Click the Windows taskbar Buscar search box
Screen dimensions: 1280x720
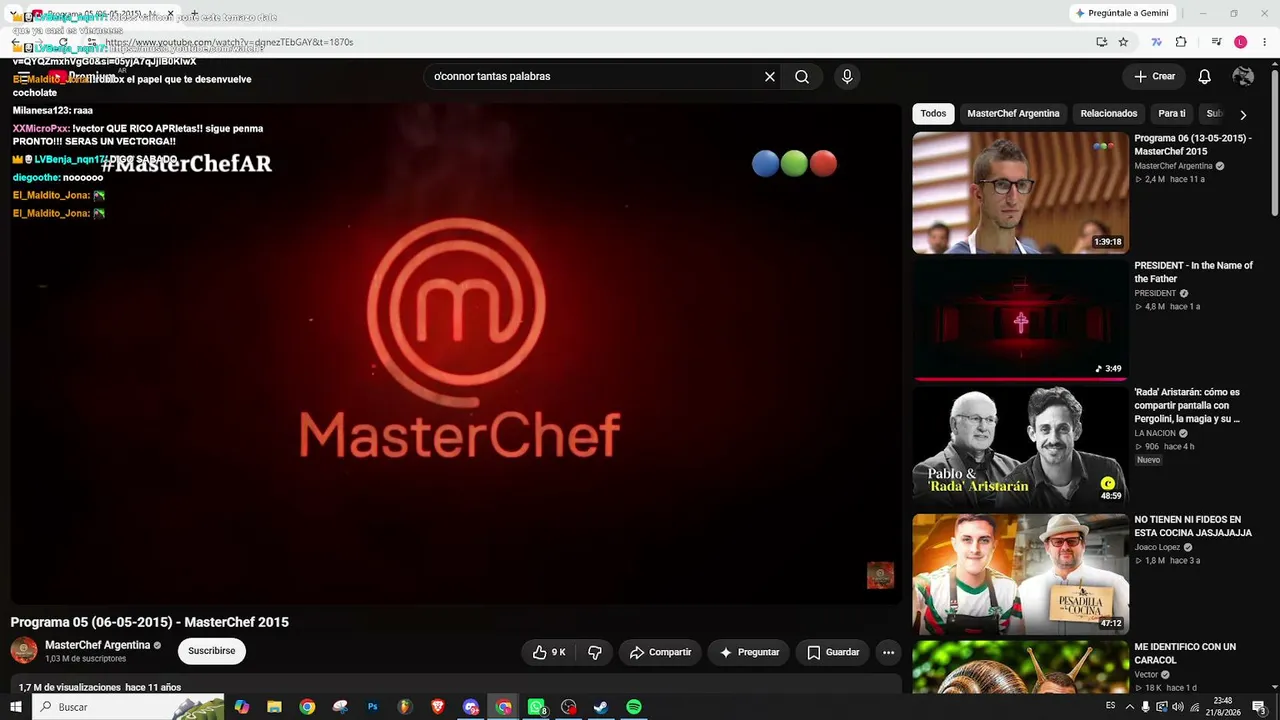128,707
